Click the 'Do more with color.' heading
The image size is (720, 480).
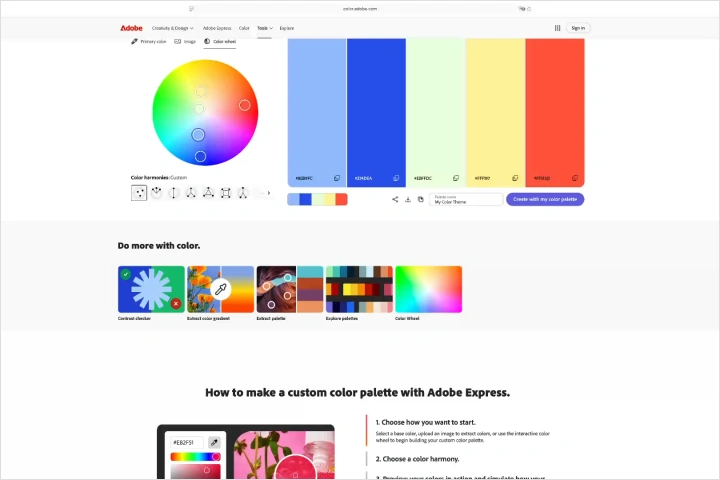pos(159,246)
